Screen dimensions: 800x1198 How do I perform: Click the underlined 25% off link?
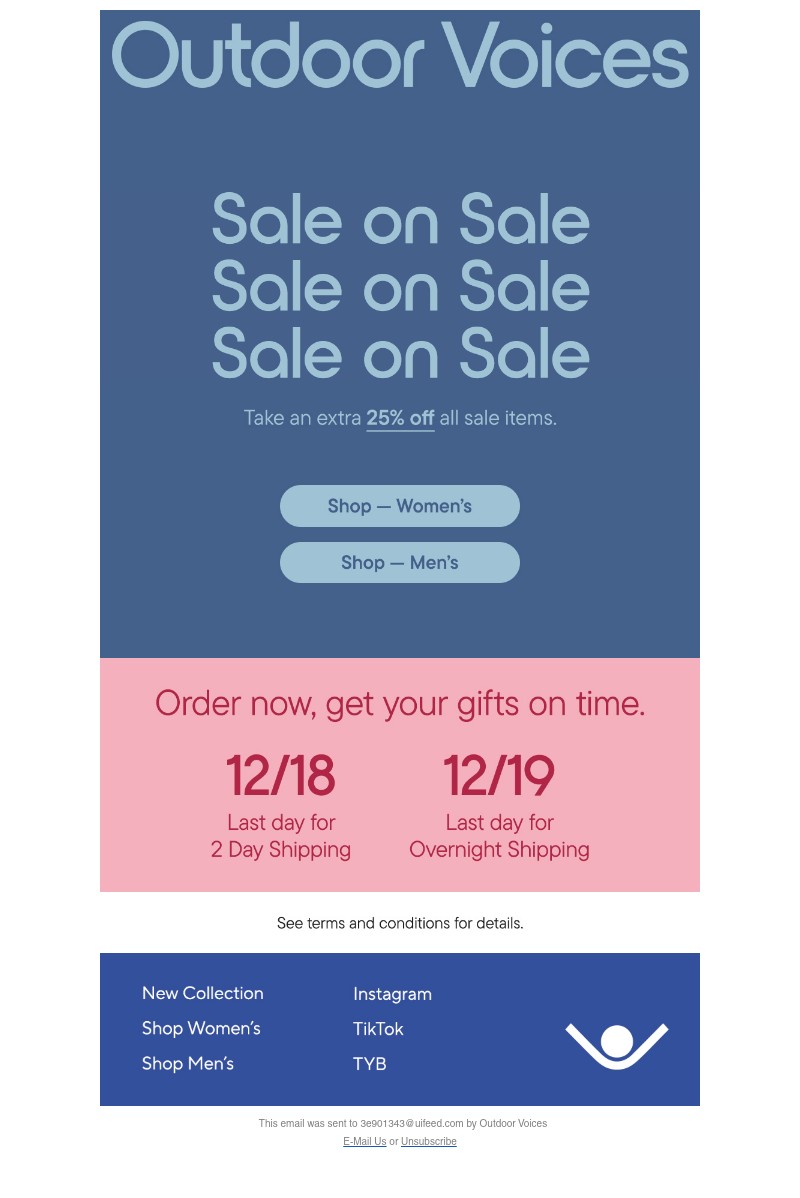tap(400, 418)
